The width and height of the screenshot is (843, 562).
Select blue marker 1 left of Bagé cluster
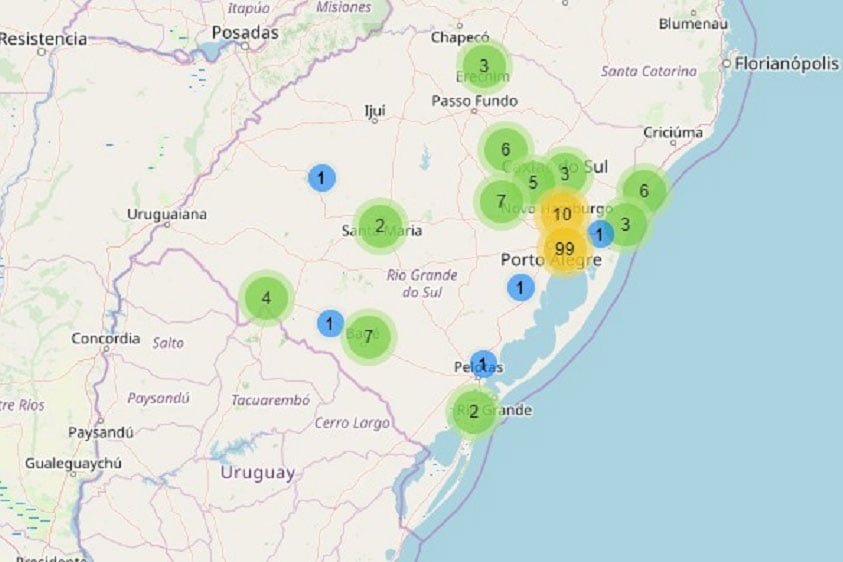[330, 323]
